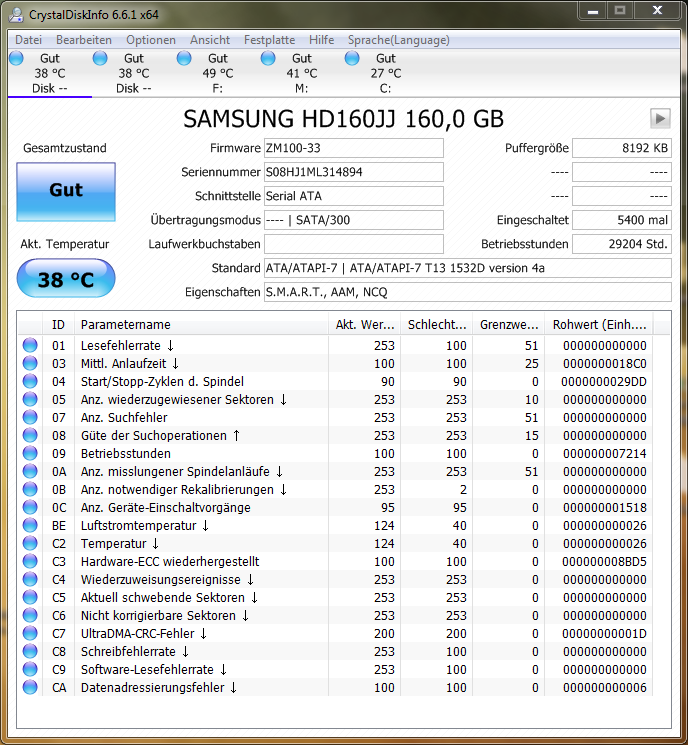Click the CrystalDiskInfo title bar app icon
688x745 pixels.
(16, 15)
